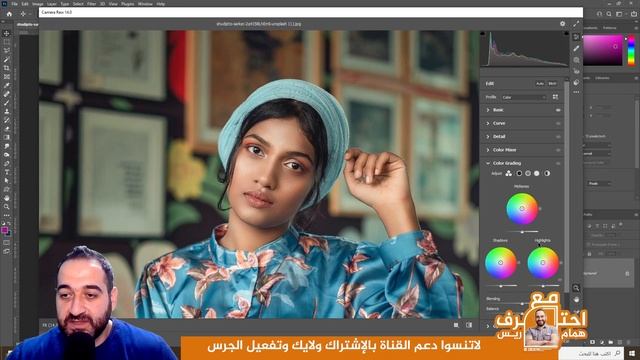Toggle Detail panel visibility eye
The height and width of the screenshot is (360, 640).
coord(558,137)
